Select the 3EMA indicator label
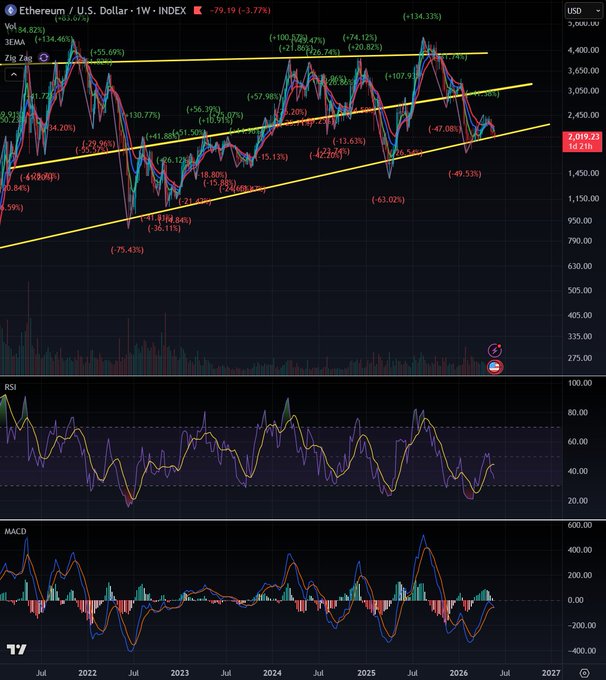The width and height of the screenshot is (606, 680). click(x=15, y=42)
